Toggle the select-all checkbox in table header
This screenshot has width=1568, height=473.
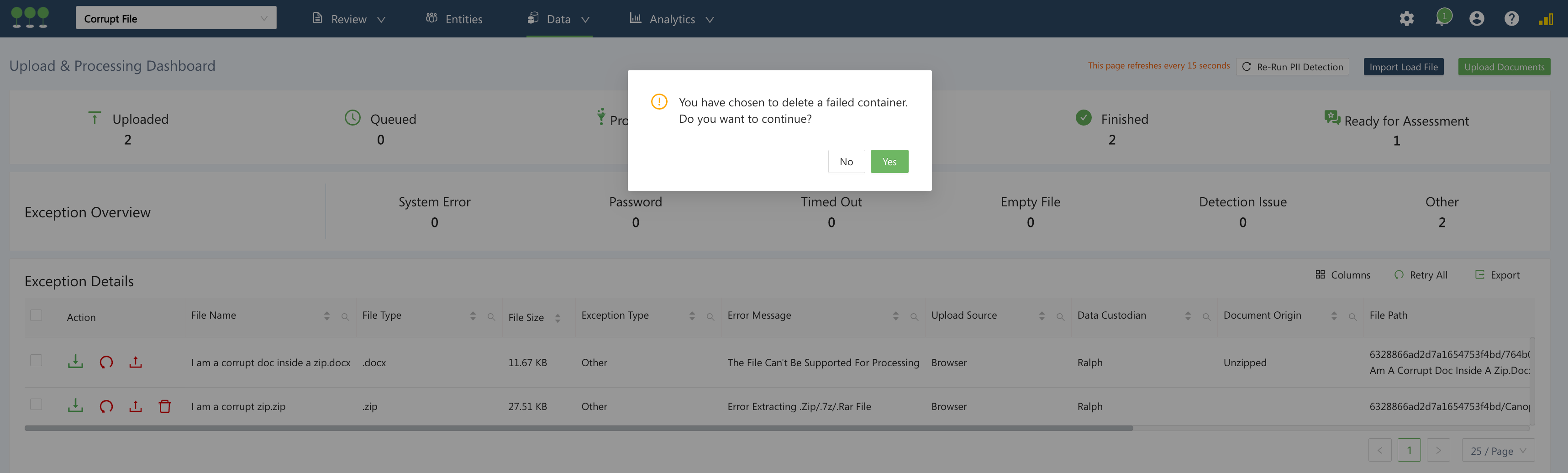click(x=37, y=315)
